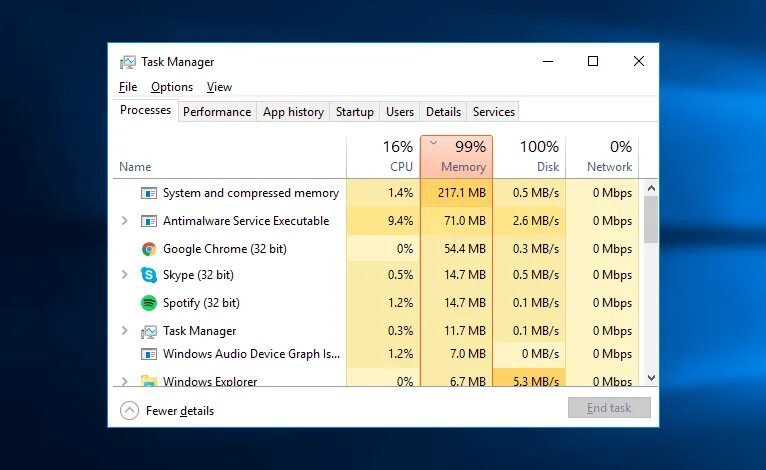The width and height of the screenshot is (766, 470).
Task: Maximize the Task Manager window
Action: pyautogui.click(x=593, y=62)
